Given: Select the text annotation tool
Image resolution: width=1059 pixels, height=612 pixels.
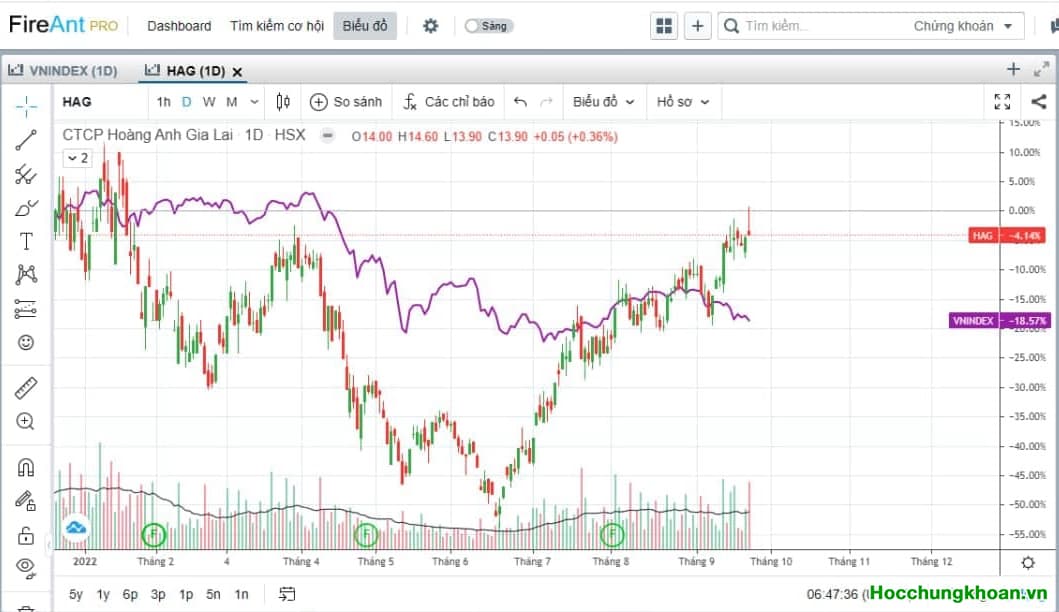Looking at the screenshot, I should pyautogui.click(x=26, y=241).
